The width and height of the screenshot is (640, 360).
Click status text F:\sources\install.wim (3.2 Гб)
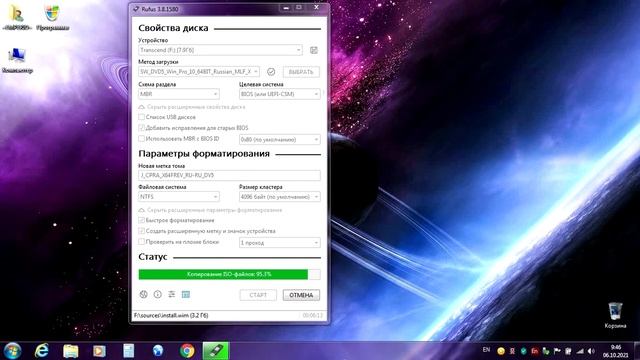tap(171, 316)
